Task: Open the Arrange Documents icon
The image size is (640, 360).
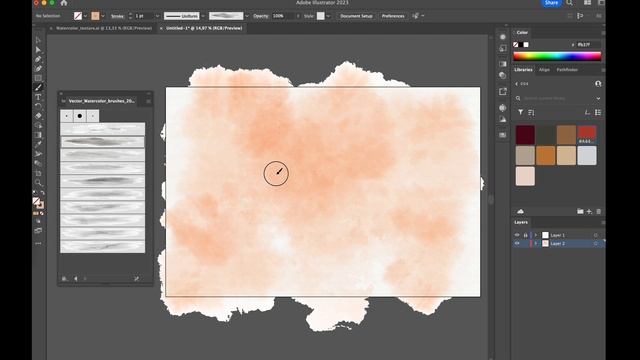Action: (587, 3)
